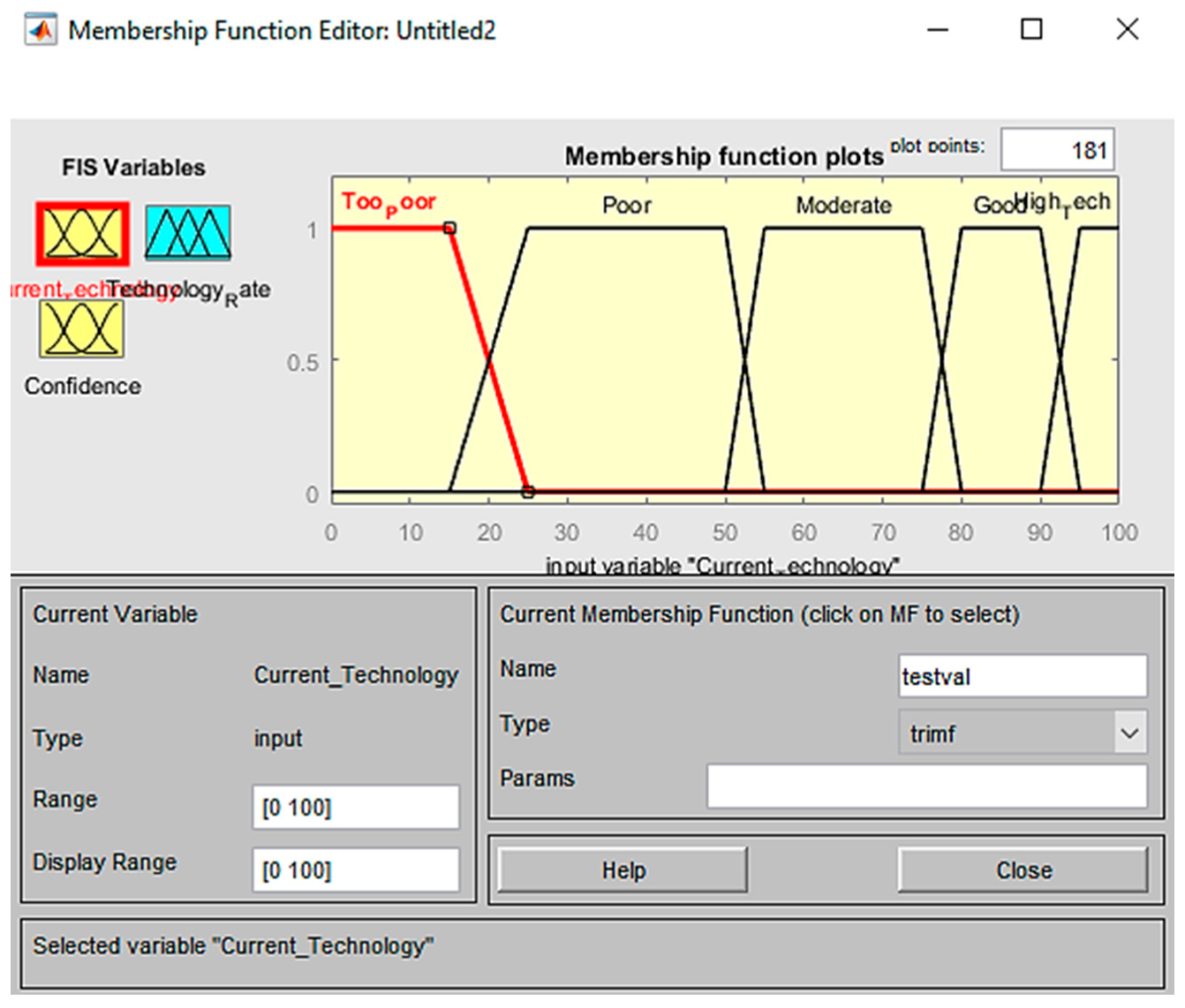Select the Too_Poor membership function label
The width and height of the screenshot is (1185, 1008).
389,203
